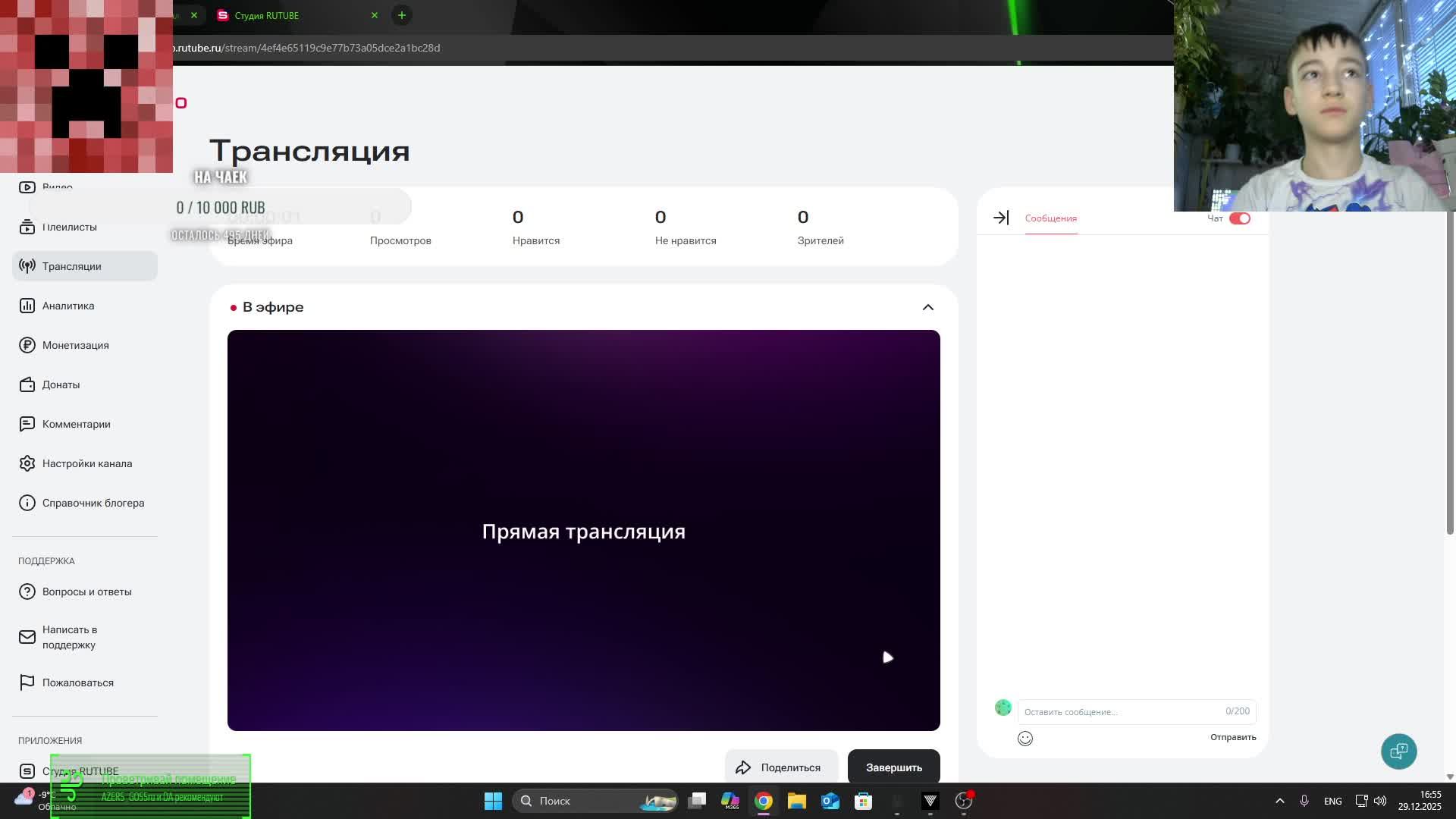Open Справочник блогера
The width and height of the screenshot is (1456, 819).
point(93,503)
